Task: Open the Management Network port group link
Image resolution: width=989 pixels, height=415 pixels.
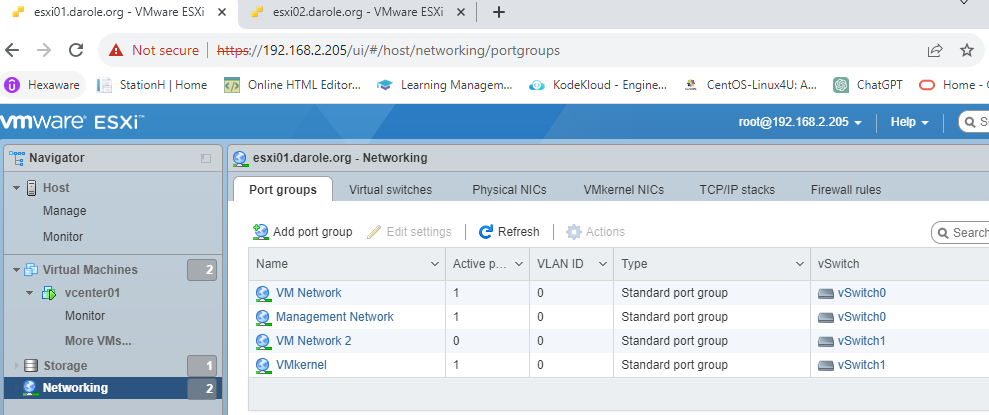Action: tap(335, 317)
